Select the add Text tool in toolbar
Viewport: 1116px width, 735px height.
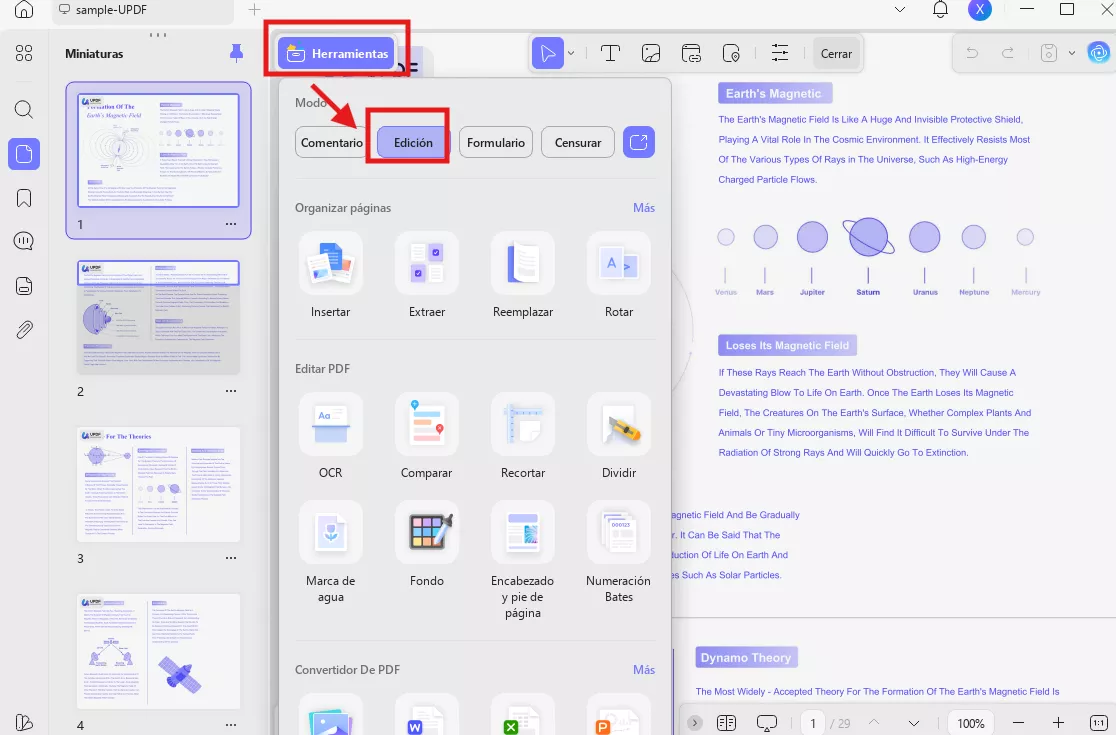coord(610,53)
